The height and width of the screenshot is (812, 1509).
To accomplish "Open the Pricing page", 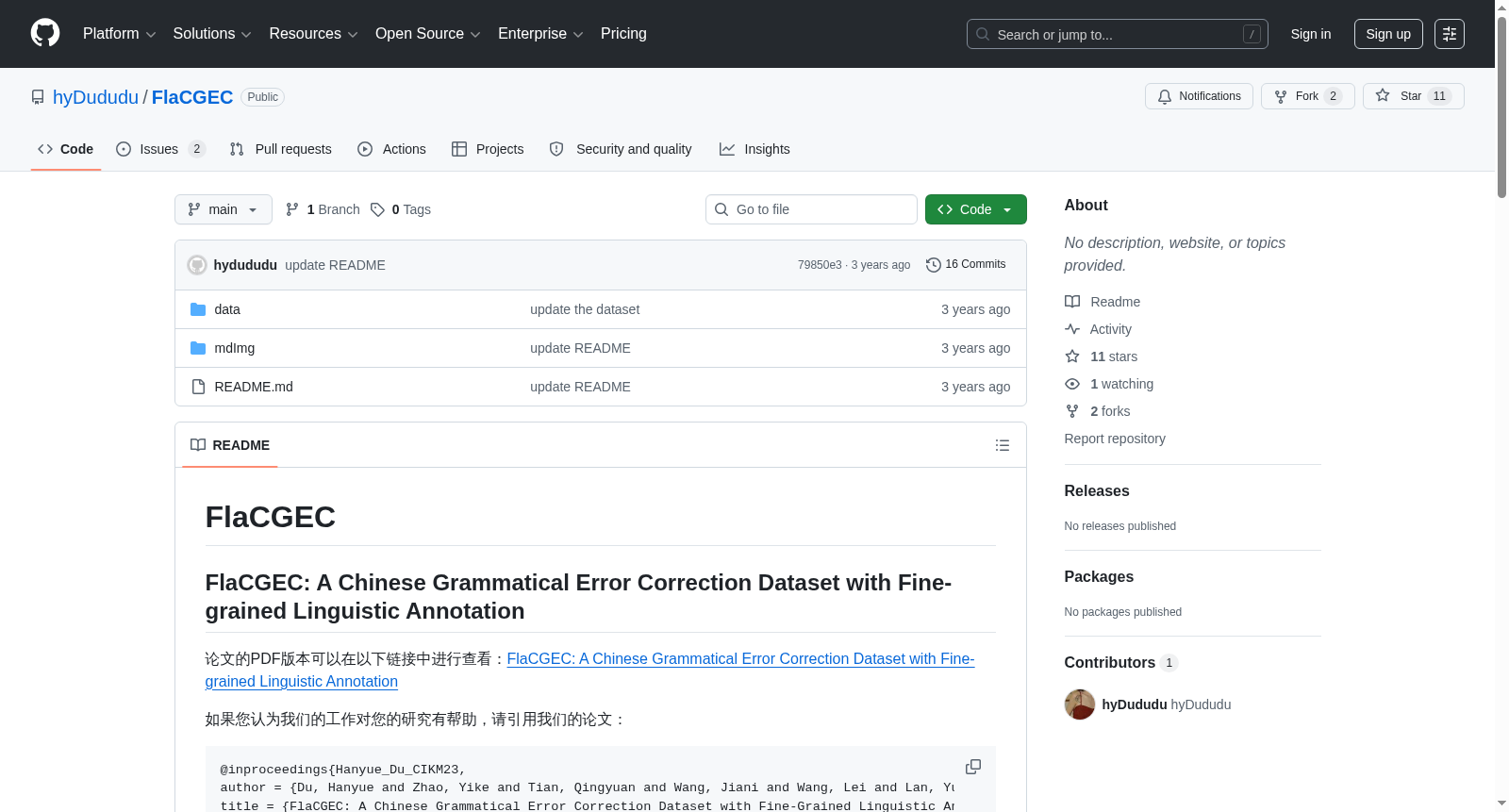I will tap(623, 34).
